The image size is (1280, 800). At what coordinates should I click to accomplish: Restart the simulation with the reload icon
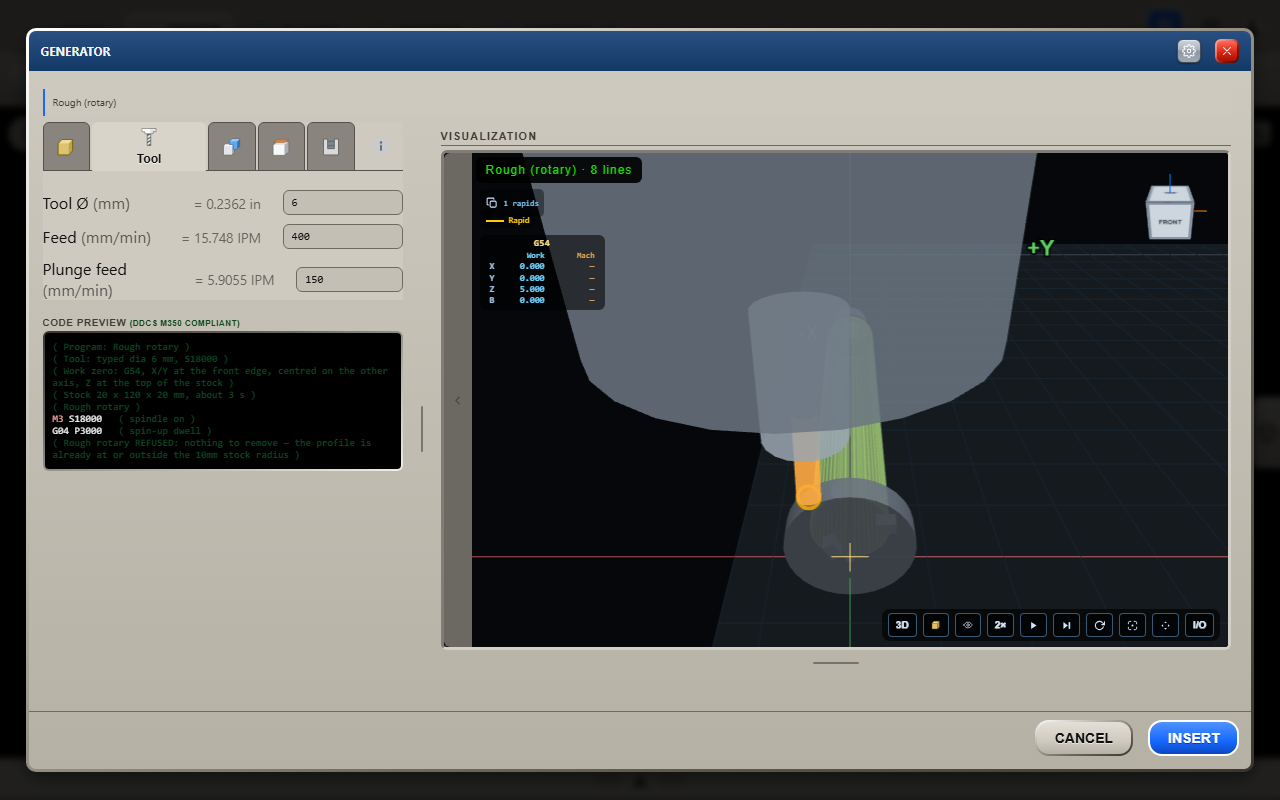coord(1100,625)
